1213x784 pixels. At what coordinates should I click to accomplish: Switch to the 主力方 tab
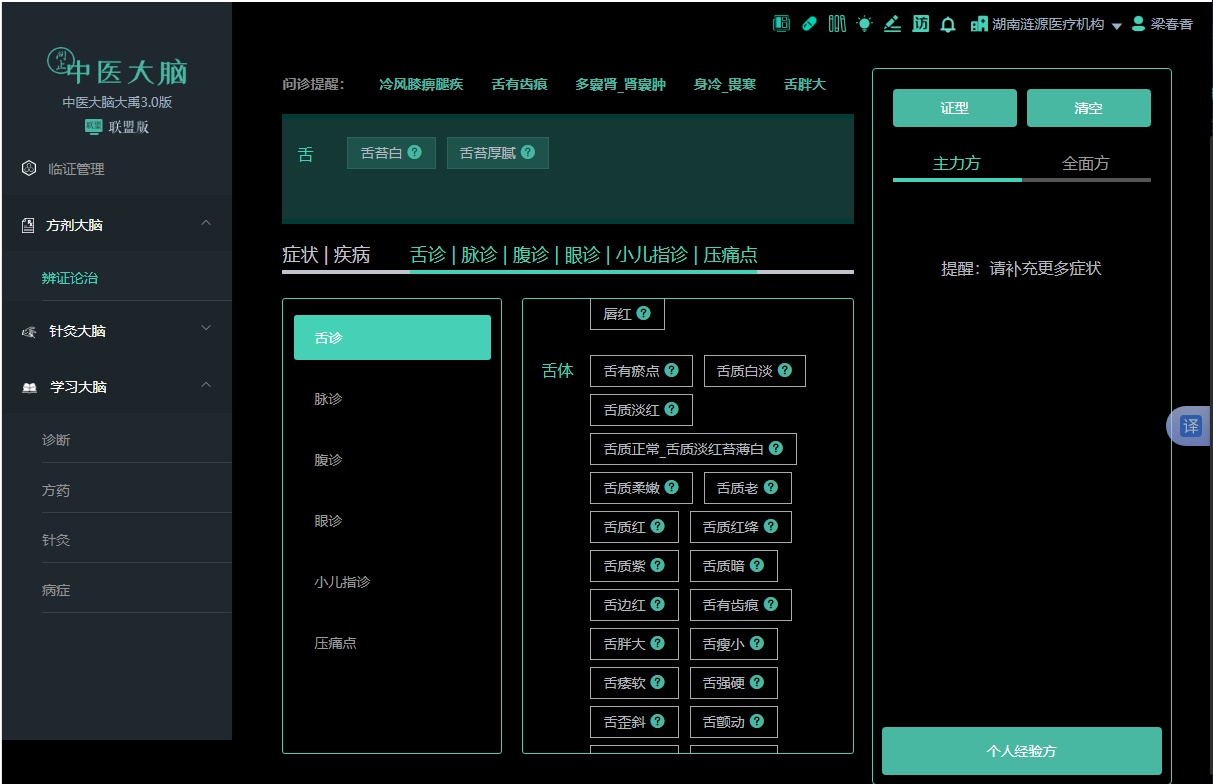click(957, 163)
